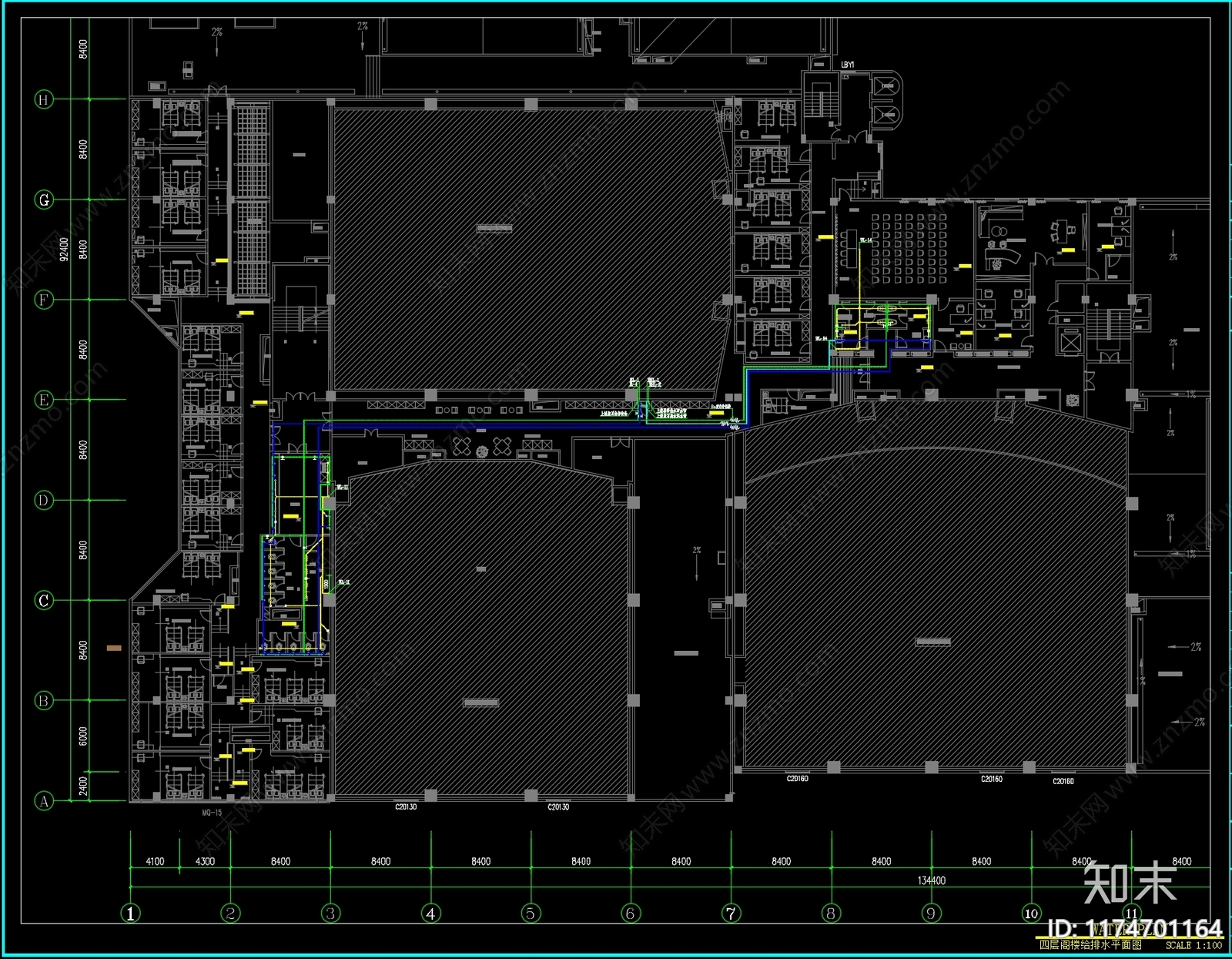Pick grid axis bubble D
The height and width of the screenshot is (959, 1232).
tap(44, 500)
